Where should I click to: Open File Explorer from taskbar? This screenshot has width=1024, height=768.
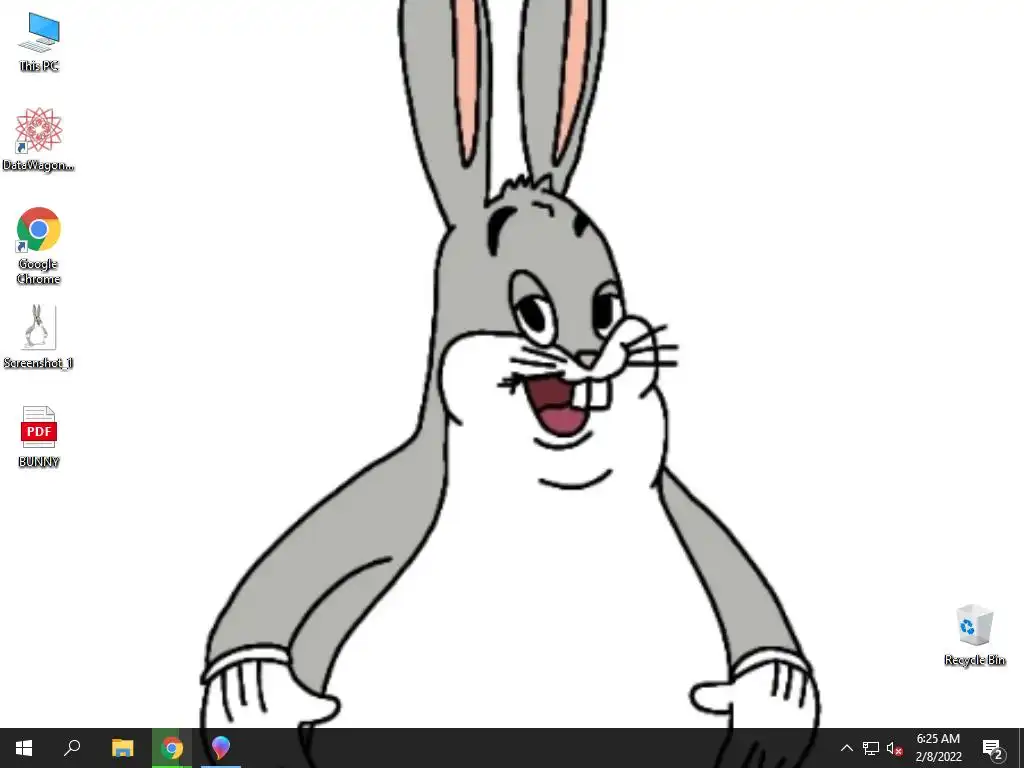[x=123, y=748]
